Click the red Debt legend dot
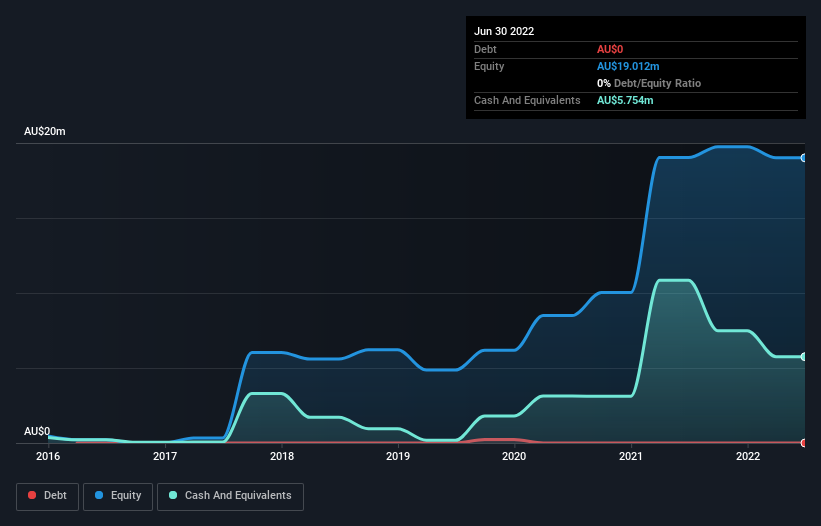Viewport: 821px width, 526px height. click(x=32, y=495)
